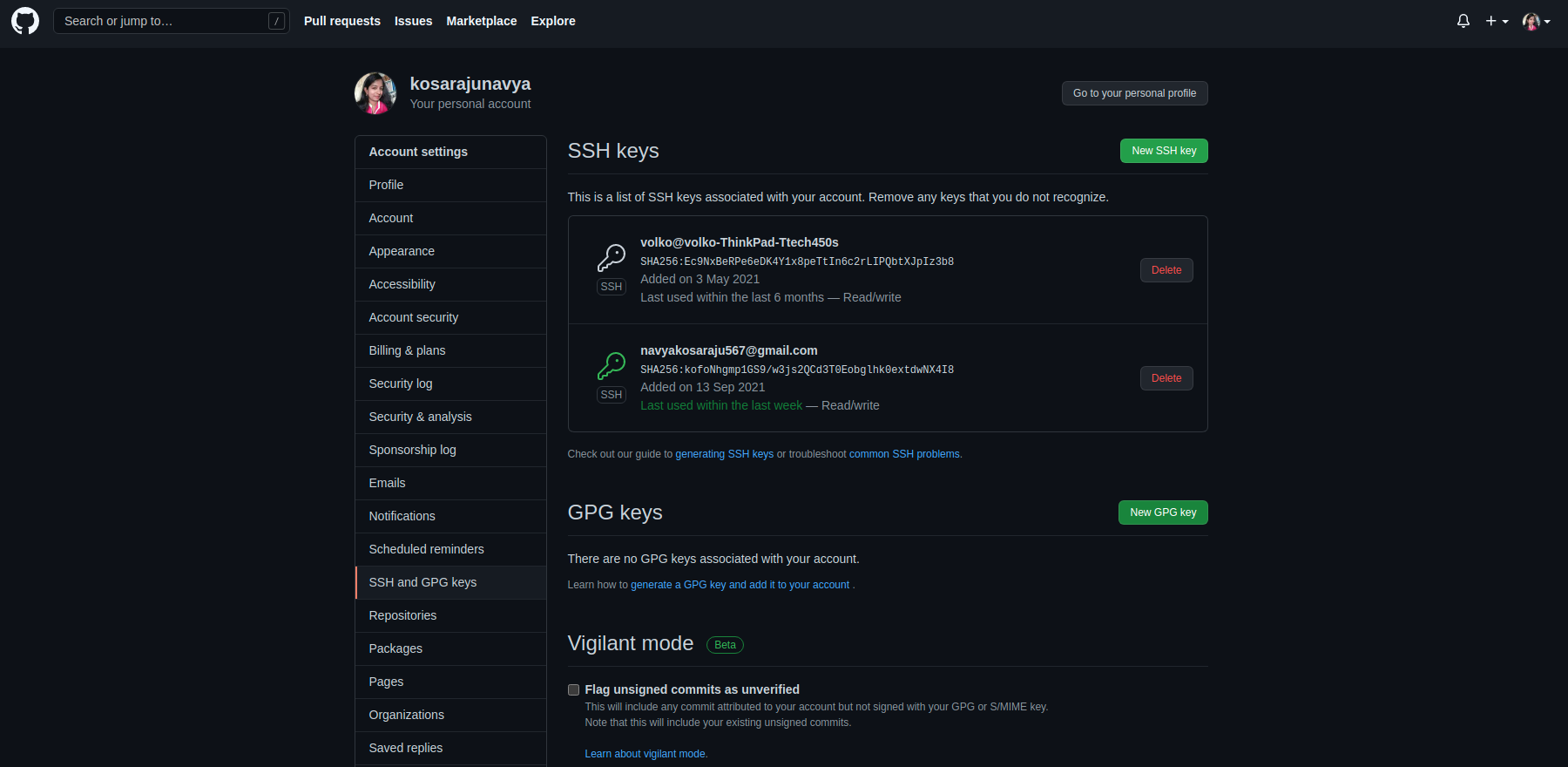The width and height of the screenshot is (1568, 767).
Task: Click the SSH badge under volko key icon
Action: point(612,287)
